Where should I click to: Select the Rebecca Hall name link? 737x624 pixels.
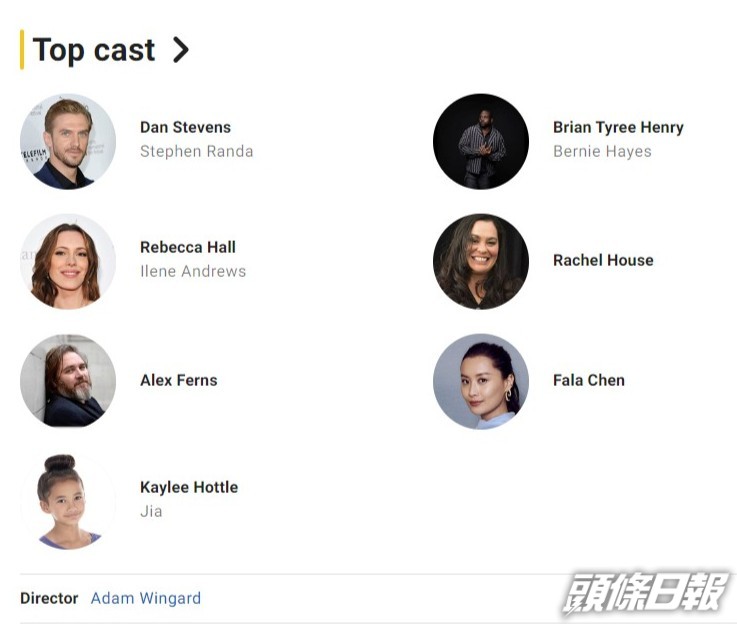point(188,247)
